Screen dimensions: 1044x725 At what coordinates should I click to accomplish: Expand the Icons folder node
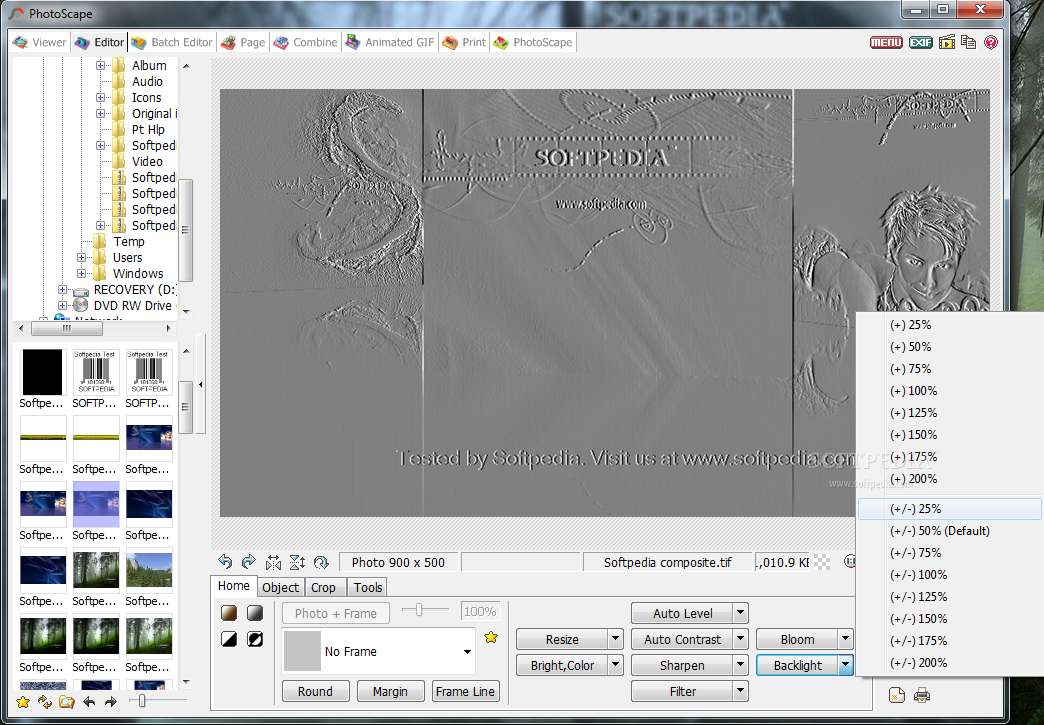pyautogui.click(x=100, y=97)
